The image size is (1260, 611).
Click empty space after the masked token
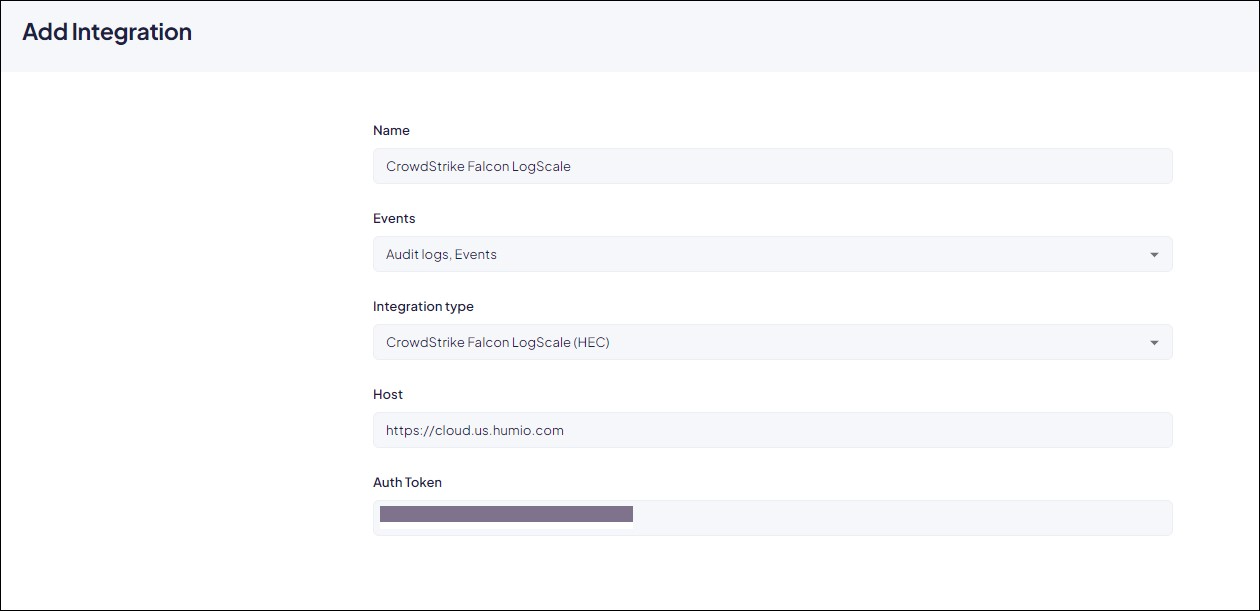900,518
